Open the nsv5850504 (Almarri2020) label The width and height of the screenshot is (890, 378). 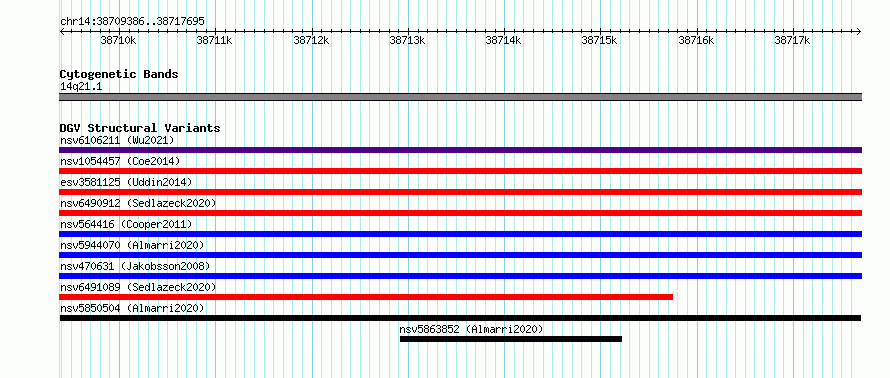pyautogui.click(x=132, y=308)
